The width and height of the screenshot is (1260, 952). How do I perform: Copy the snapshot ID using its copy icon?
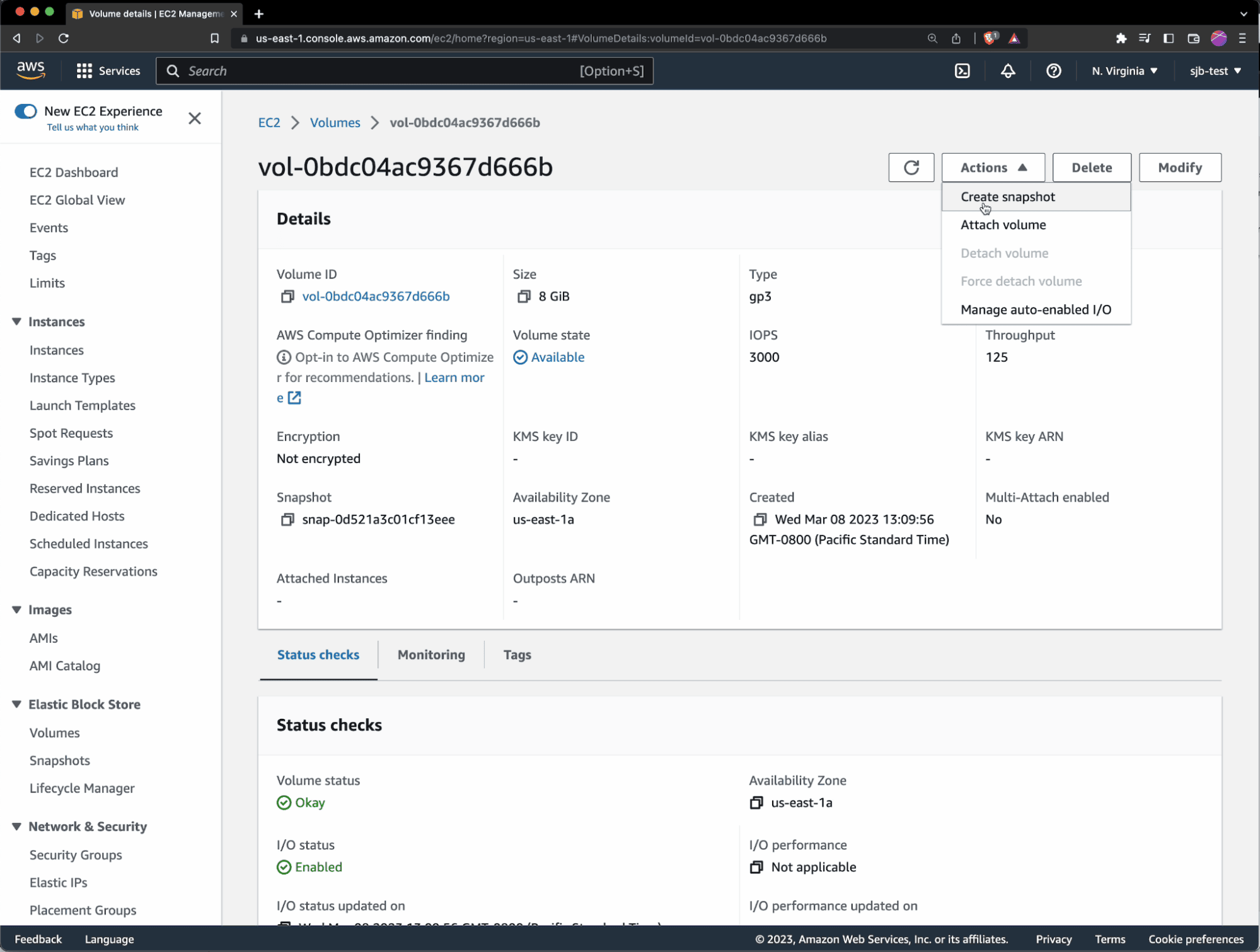coord(287,519)
